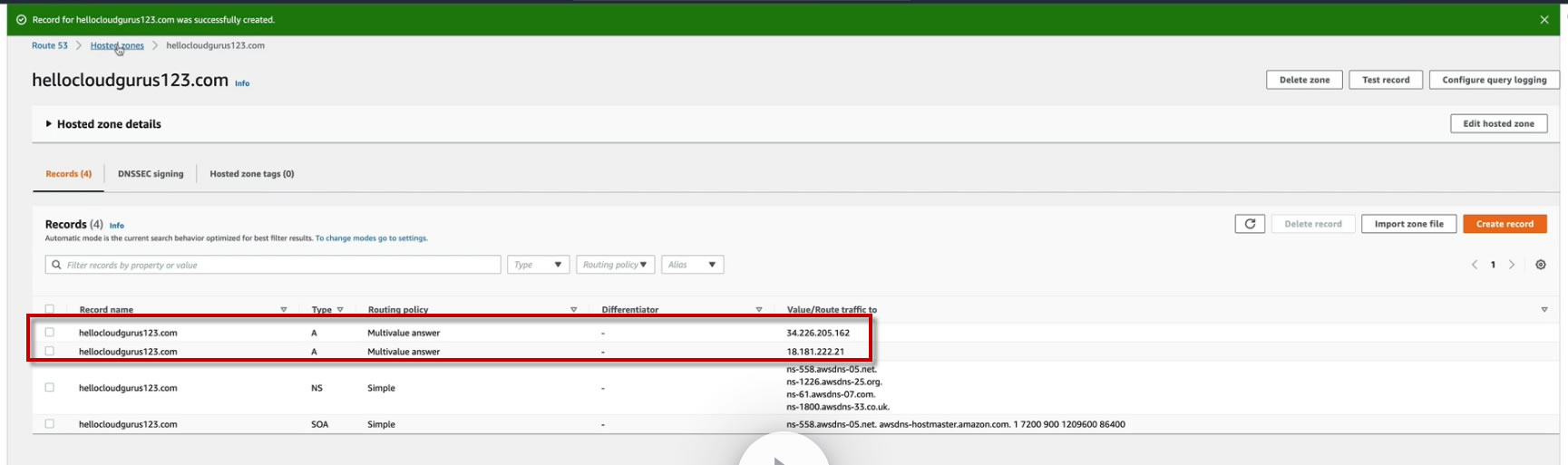Screen dimensions: 1568x465
Task: Click page number 1 in pagination
Action: (x=1493, y=265)
